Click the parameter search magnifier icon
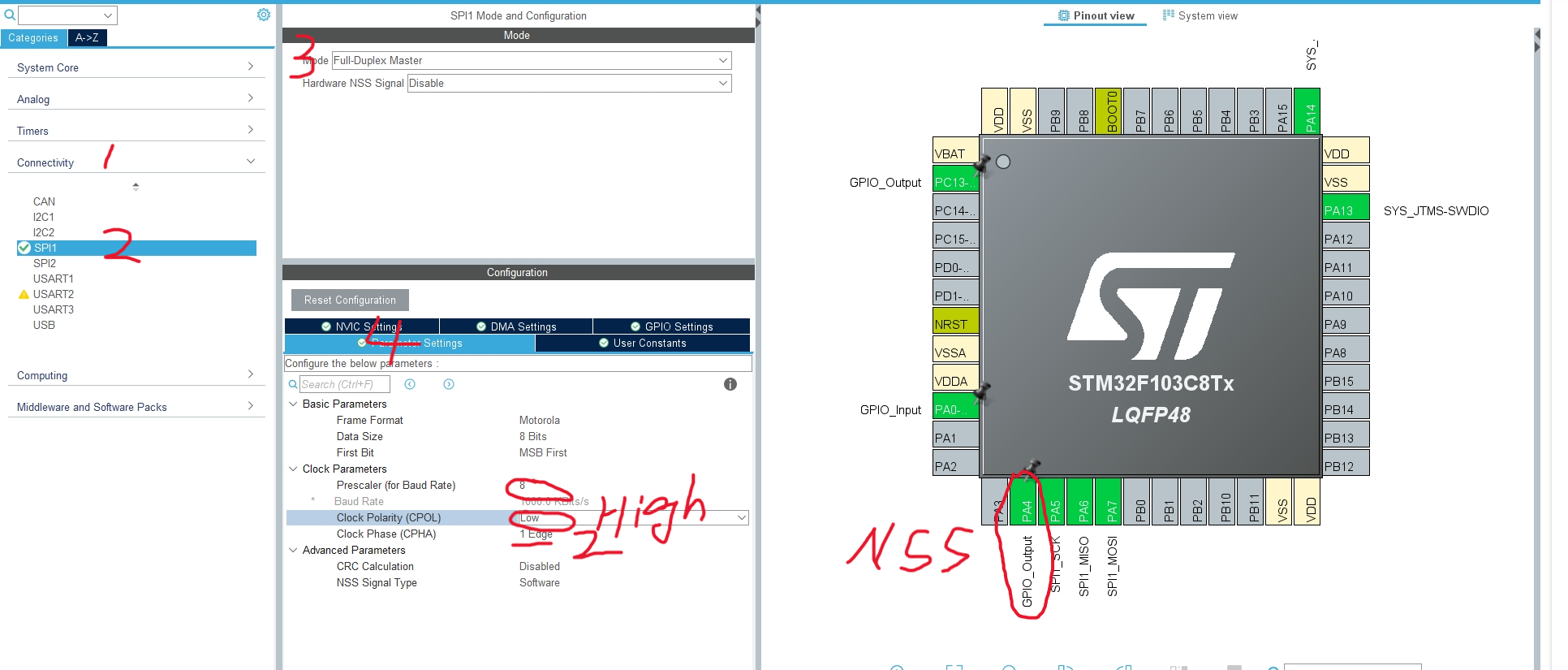This screenshot has width=1568, height=670. (x=293, y=384)
